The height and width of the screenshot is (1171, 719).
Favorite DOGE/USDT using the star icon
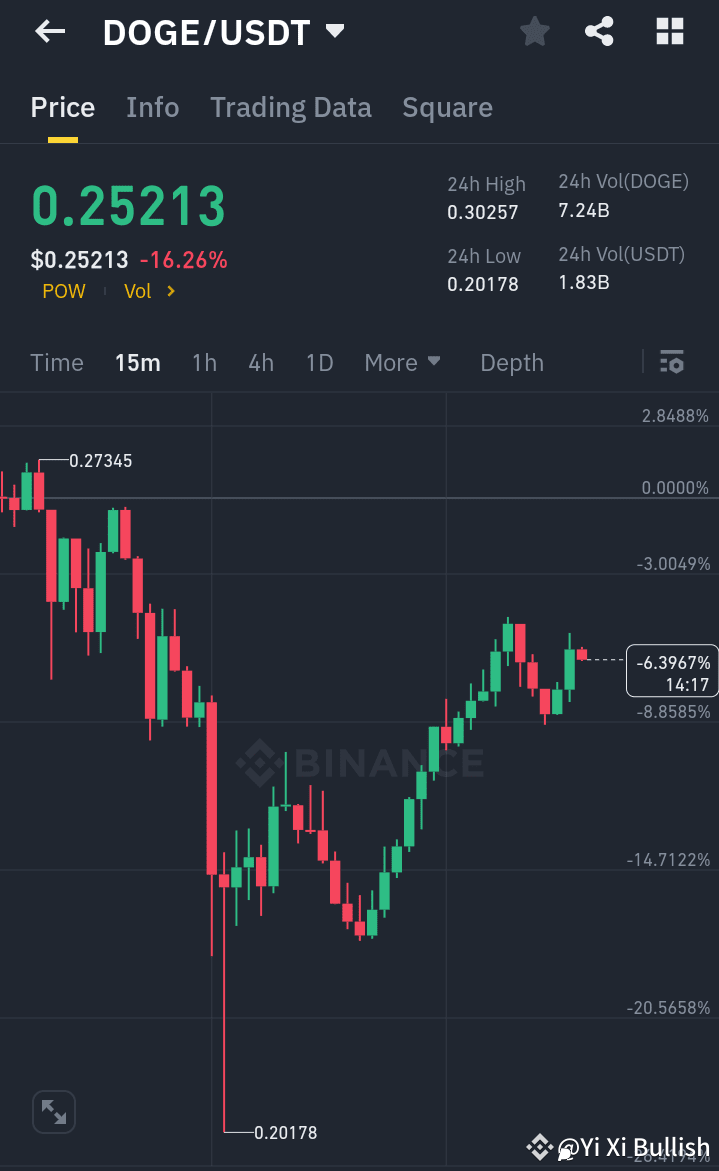click(534, 31)
